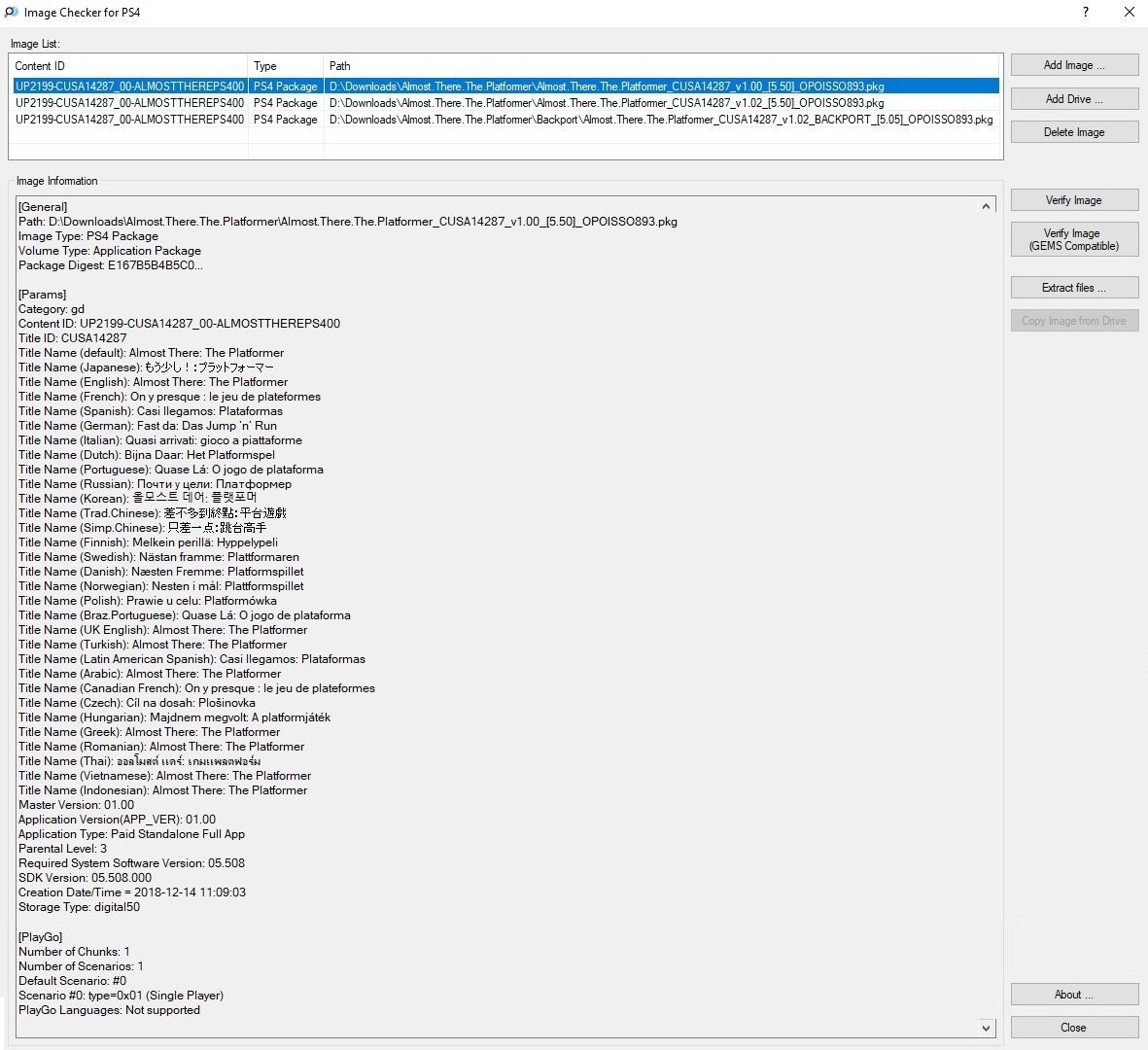Click the Close button at bottom

point(1074,1028)
